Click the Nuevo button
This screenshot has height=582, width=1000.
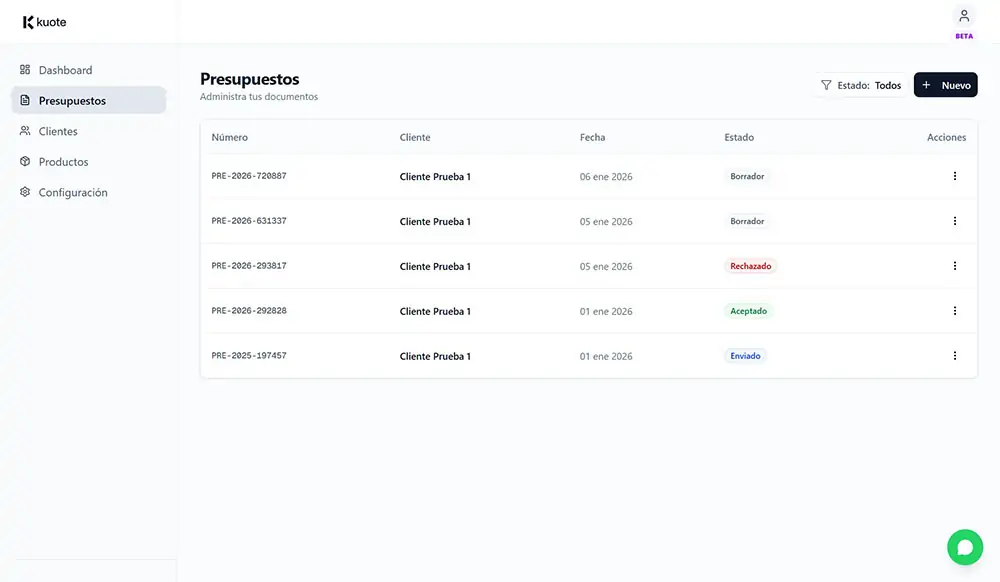tap(946, 85)
